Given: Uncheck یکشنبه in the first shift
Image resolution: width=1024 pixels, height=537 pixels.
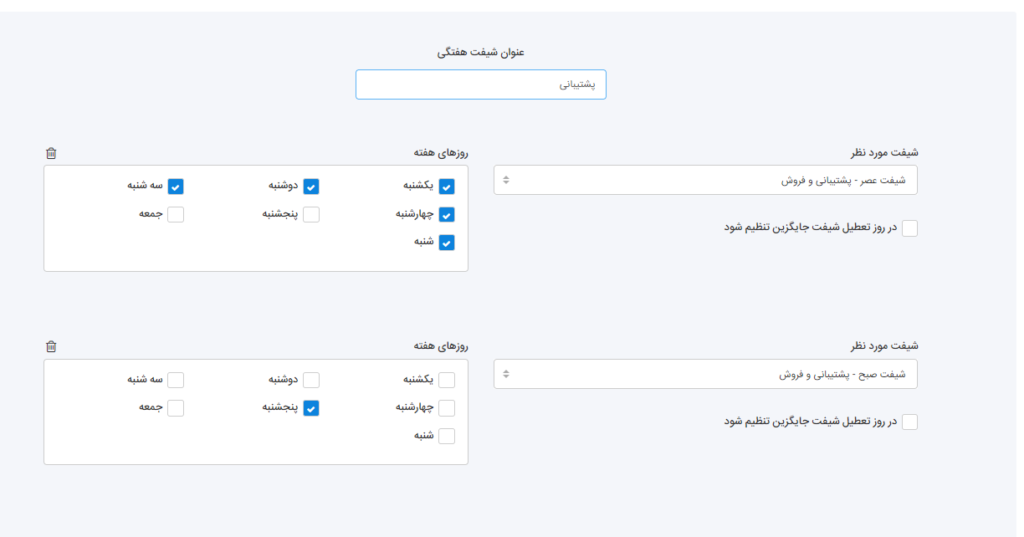Looking at the screenshot, I should (446, 186).
